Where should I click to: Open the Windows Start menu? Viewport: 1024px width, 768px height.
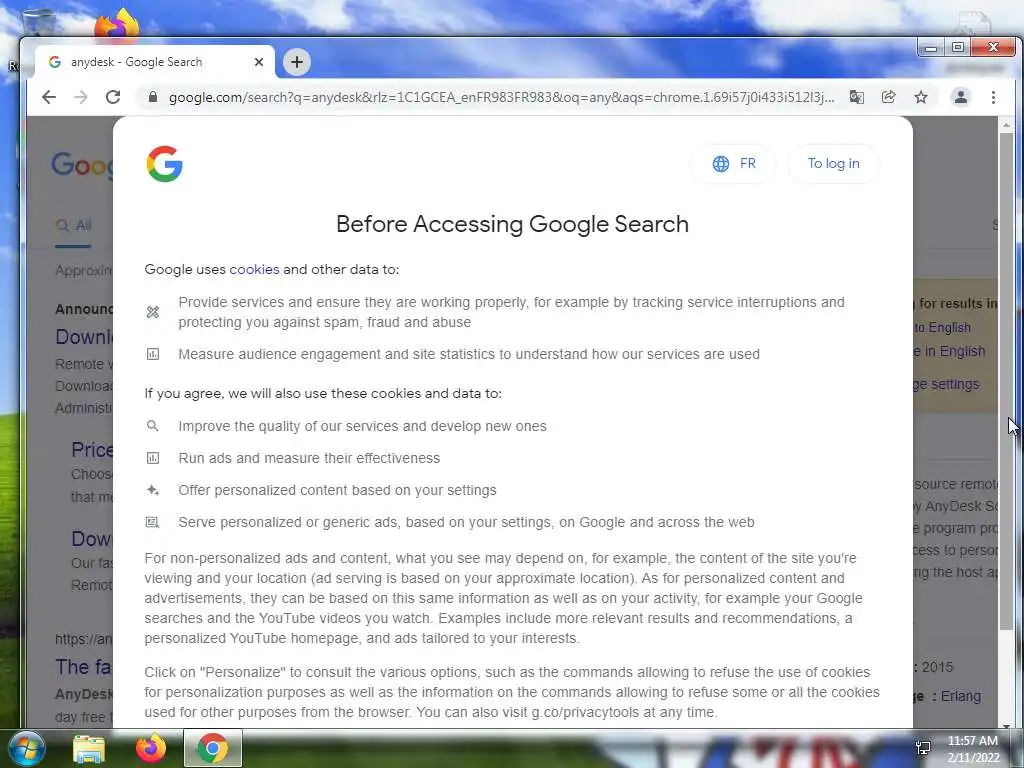pyautogui.click(x=24, y=748)
